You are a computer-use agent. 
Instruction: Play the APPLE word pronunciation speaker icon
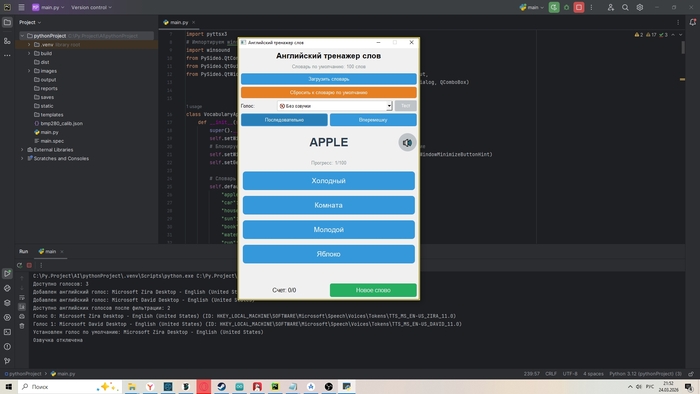[x=407, y=143]
